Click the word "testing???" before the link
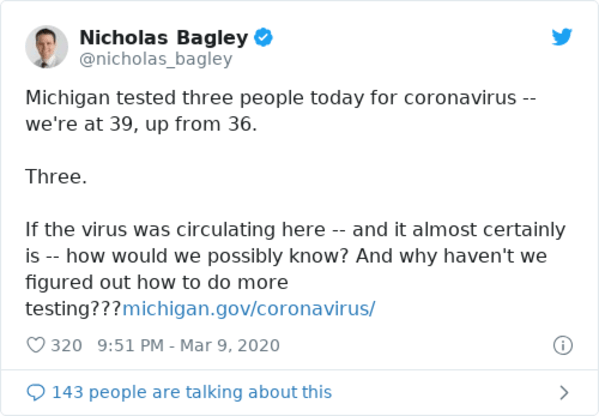The width and height of the screenshot is (599, 416). [x=73, y=309]
